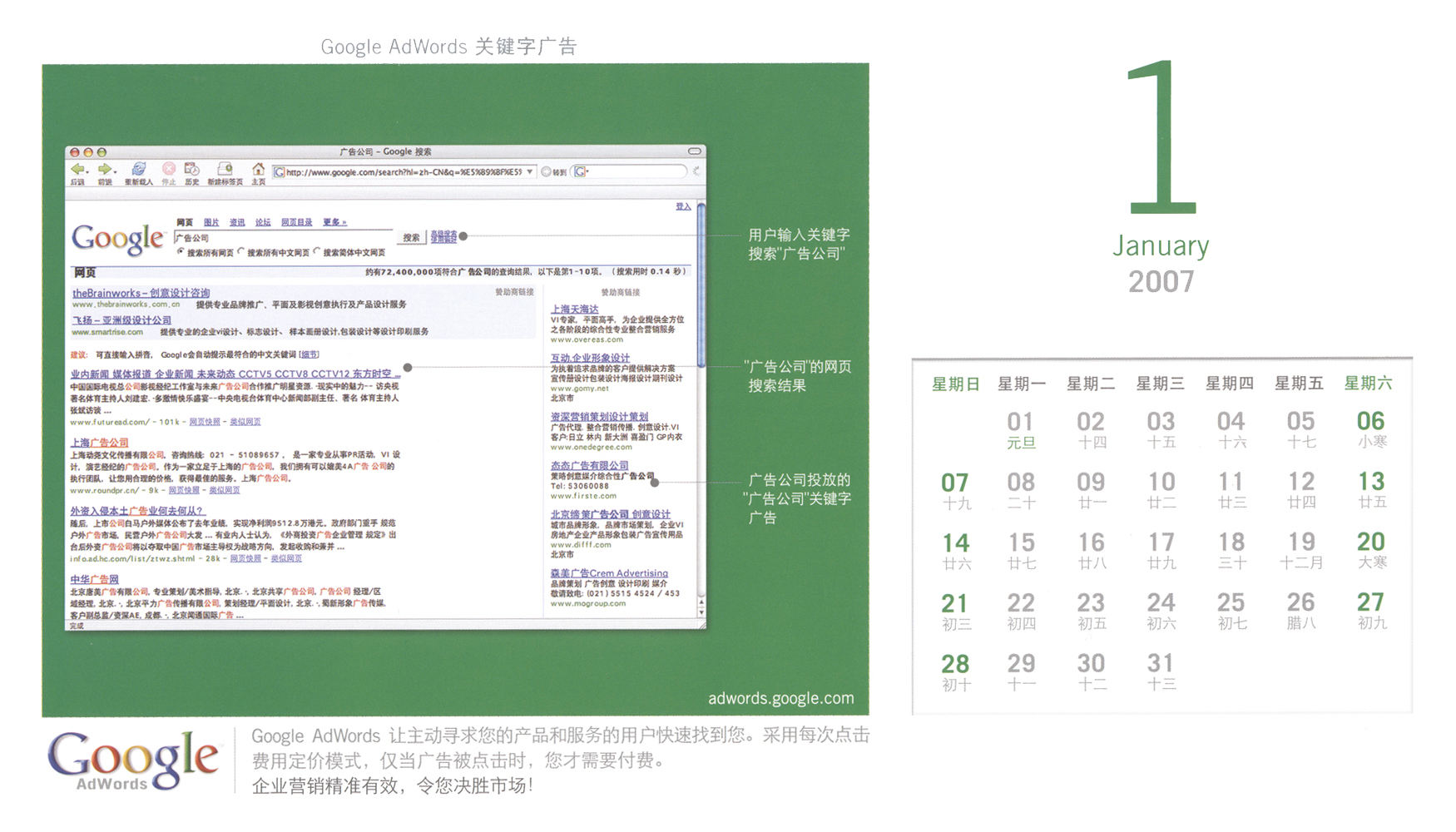Click the 细节 link in the suggestion line
Screen dimensions: 1456x832
click(309, 354)
